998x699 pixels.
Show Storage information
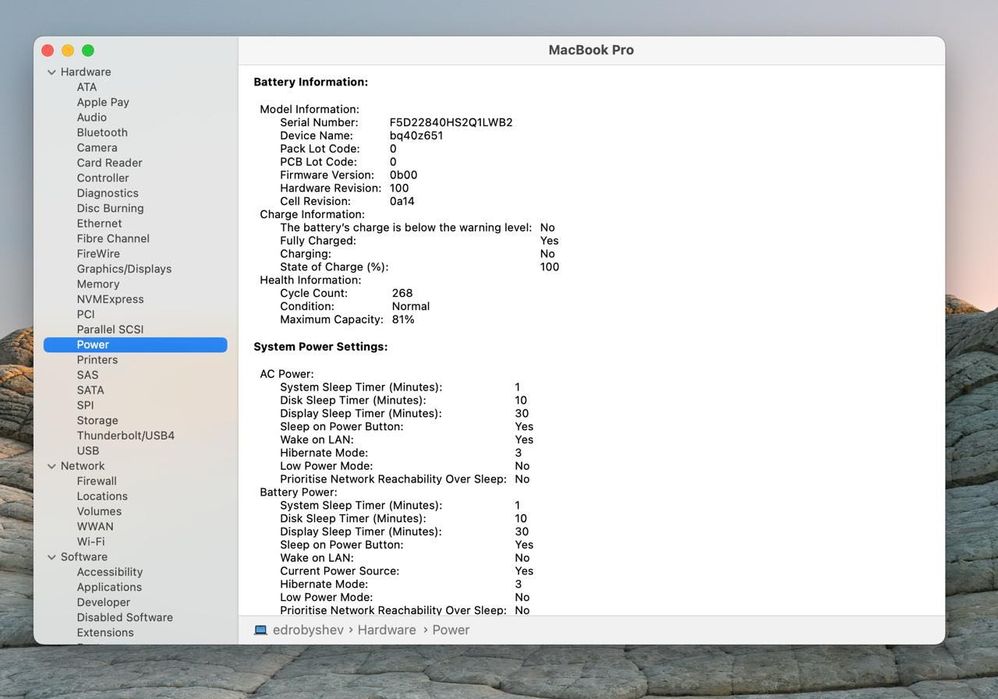(x=97, y=421)
